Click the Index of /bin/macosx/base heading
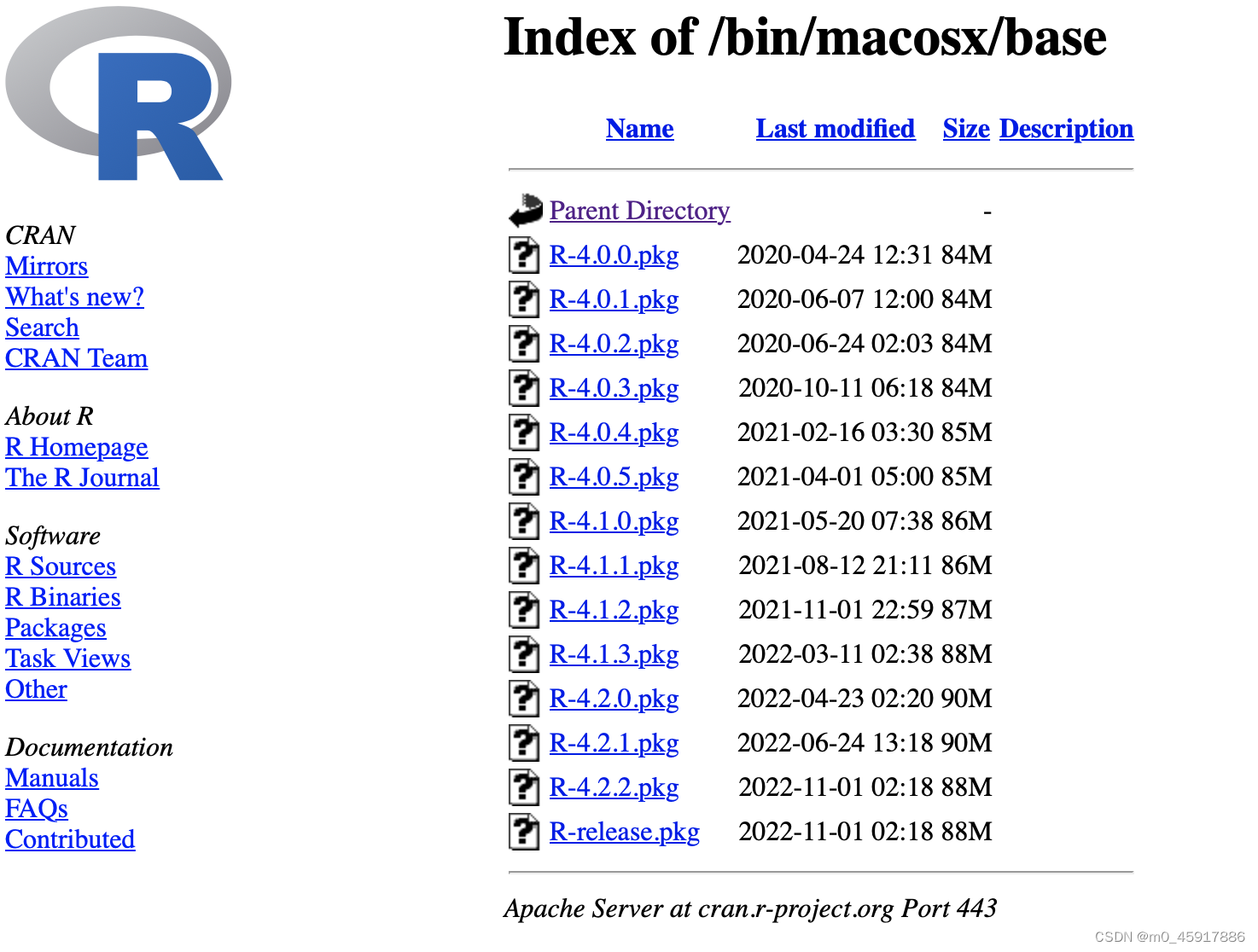 click(806, 38)
